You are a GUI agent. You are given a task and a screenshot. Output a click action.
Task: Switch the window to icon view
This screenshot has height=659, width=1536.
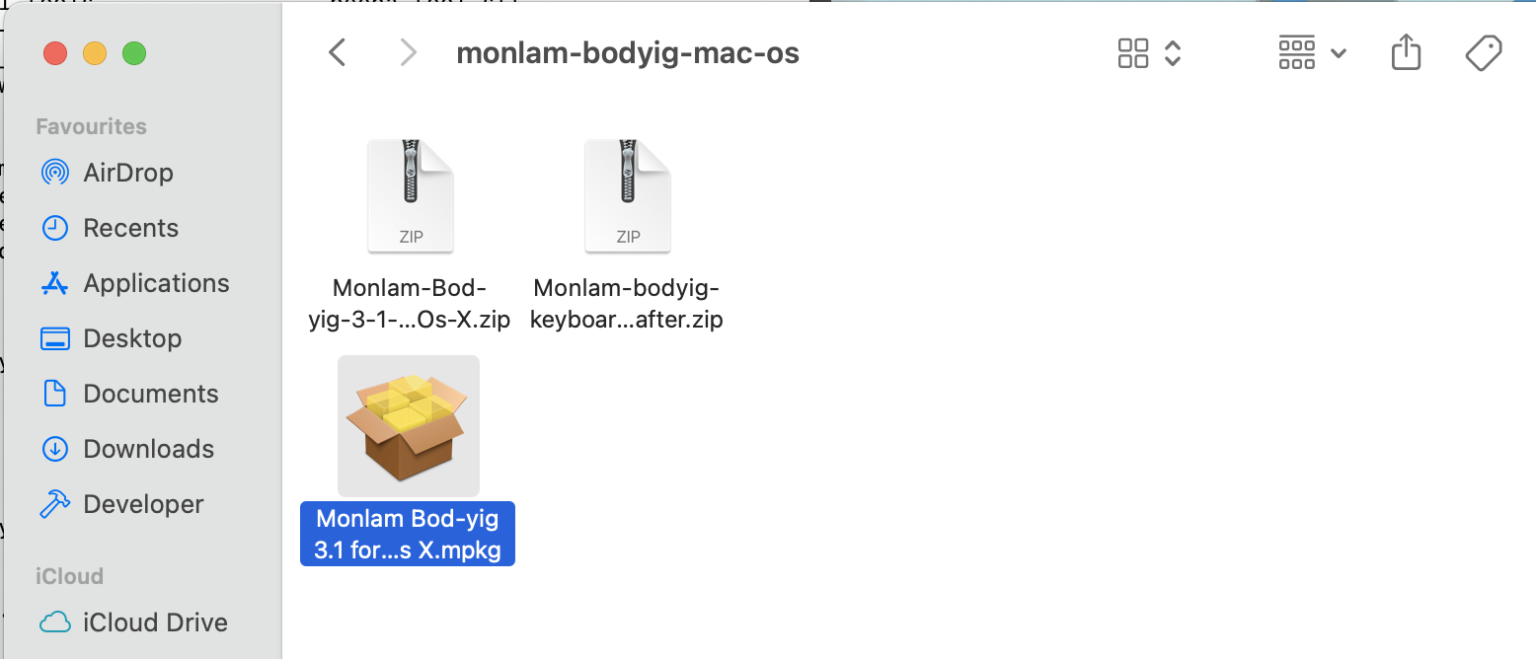1132,52
